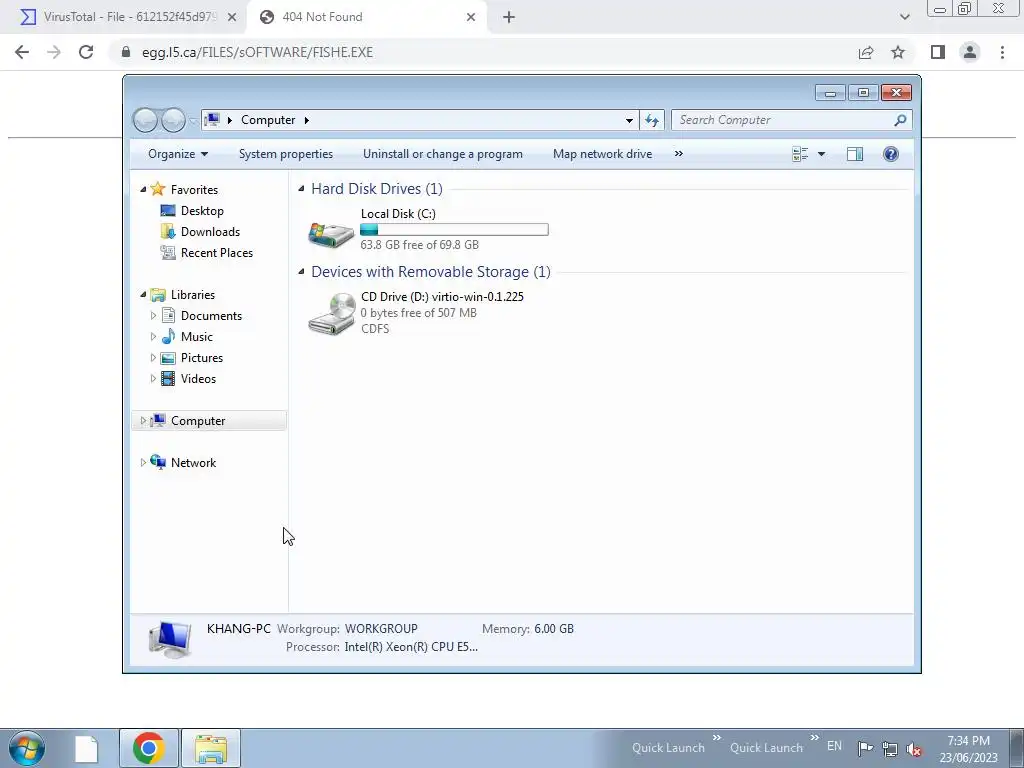Switch to the VirusTotal browser tab

point(128,17)
